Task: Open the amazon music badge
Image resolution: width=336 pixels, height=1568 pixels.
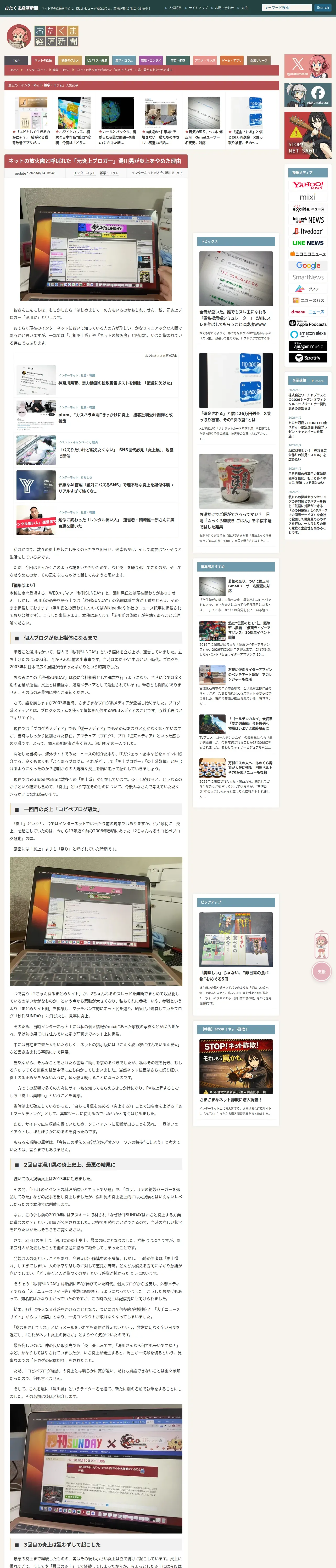Action: point(308,346)
